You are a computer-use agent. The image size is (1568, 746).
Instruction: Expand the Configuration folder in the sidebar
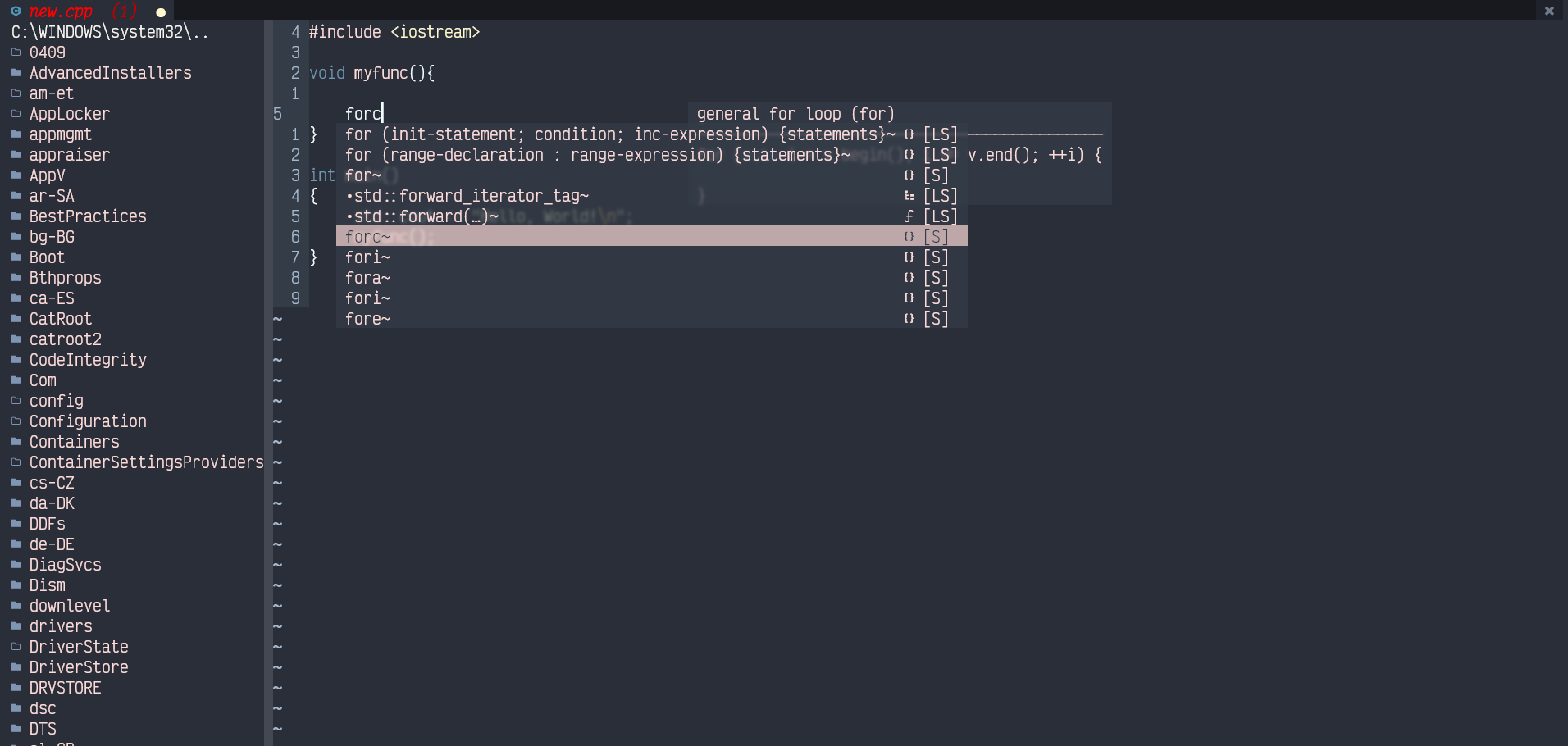(x=88, y=421)
